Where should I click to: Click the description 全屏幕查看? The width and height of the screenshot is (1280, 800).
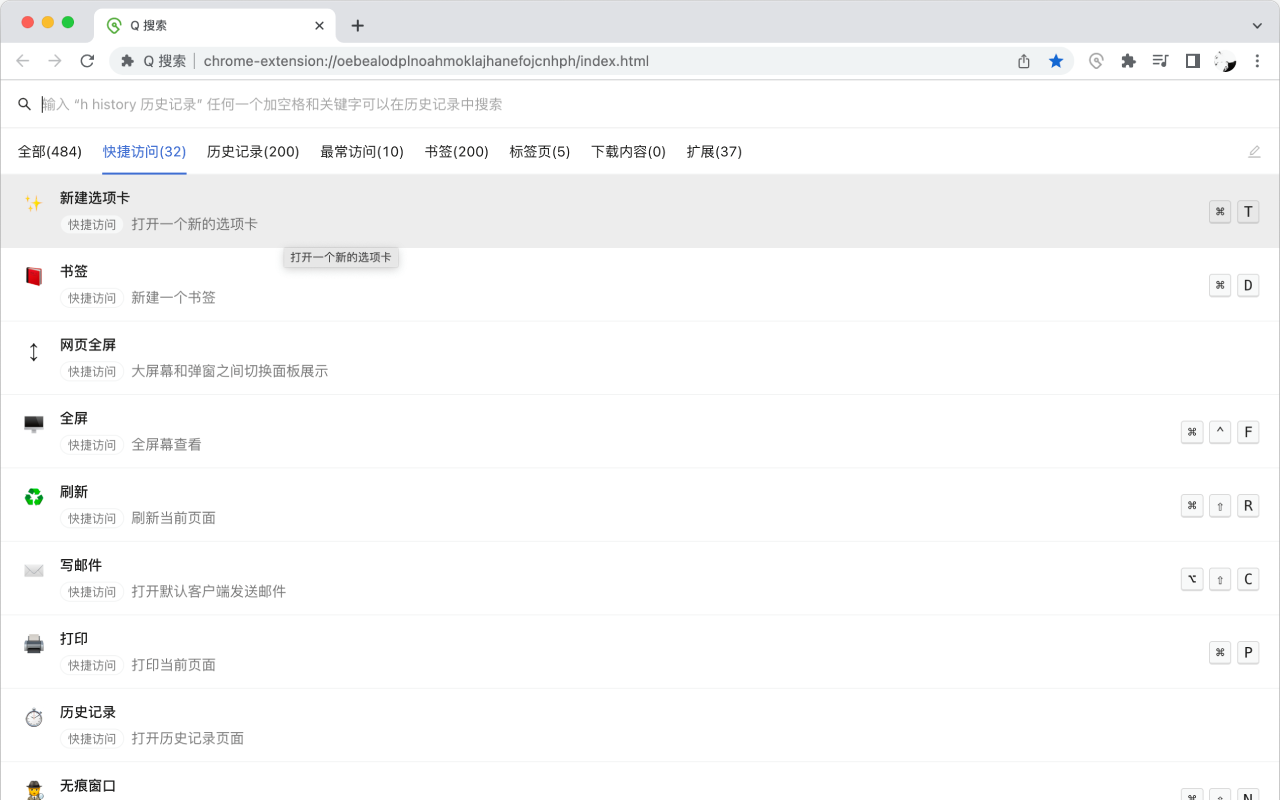pyautogui.click(x=167, y=445)
